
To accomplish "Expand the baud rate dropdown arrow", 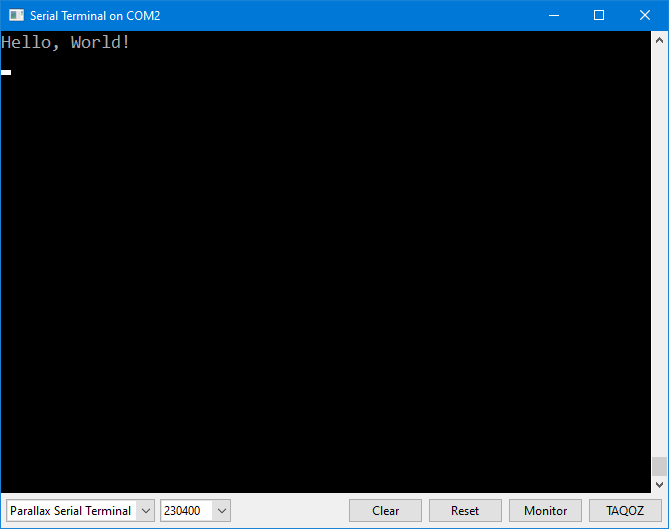I will point(222,510).
